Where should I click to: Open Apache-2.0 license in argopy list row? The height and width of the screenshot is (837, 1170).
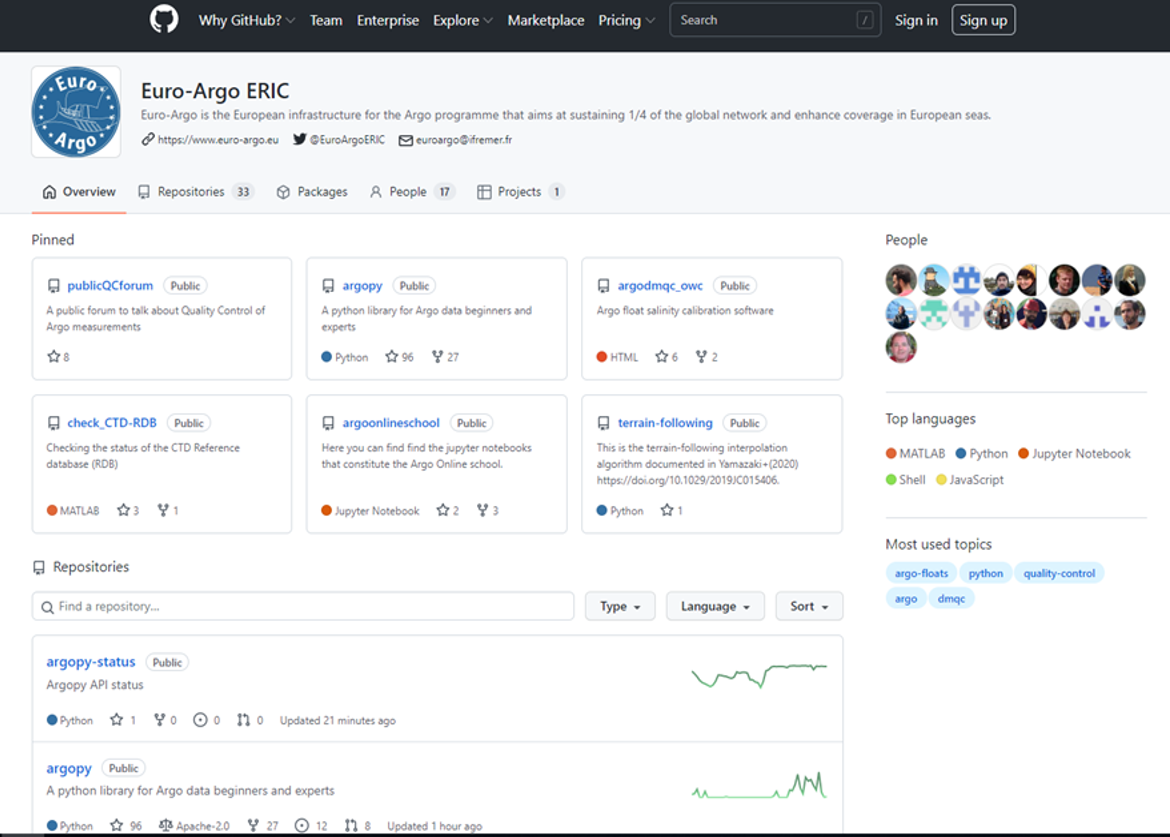194,826
